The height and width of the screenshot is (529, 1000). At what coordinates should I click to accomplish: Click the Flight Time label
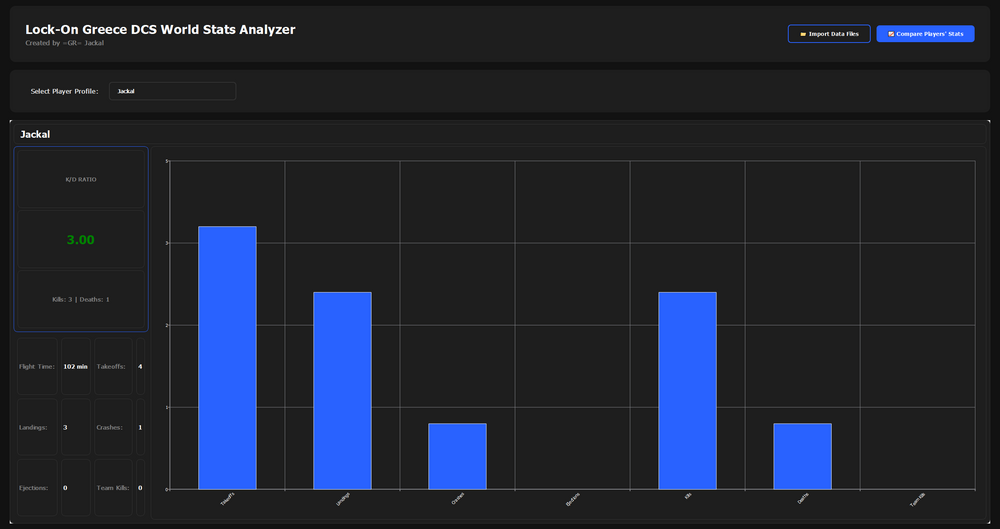tap(37, 367)
